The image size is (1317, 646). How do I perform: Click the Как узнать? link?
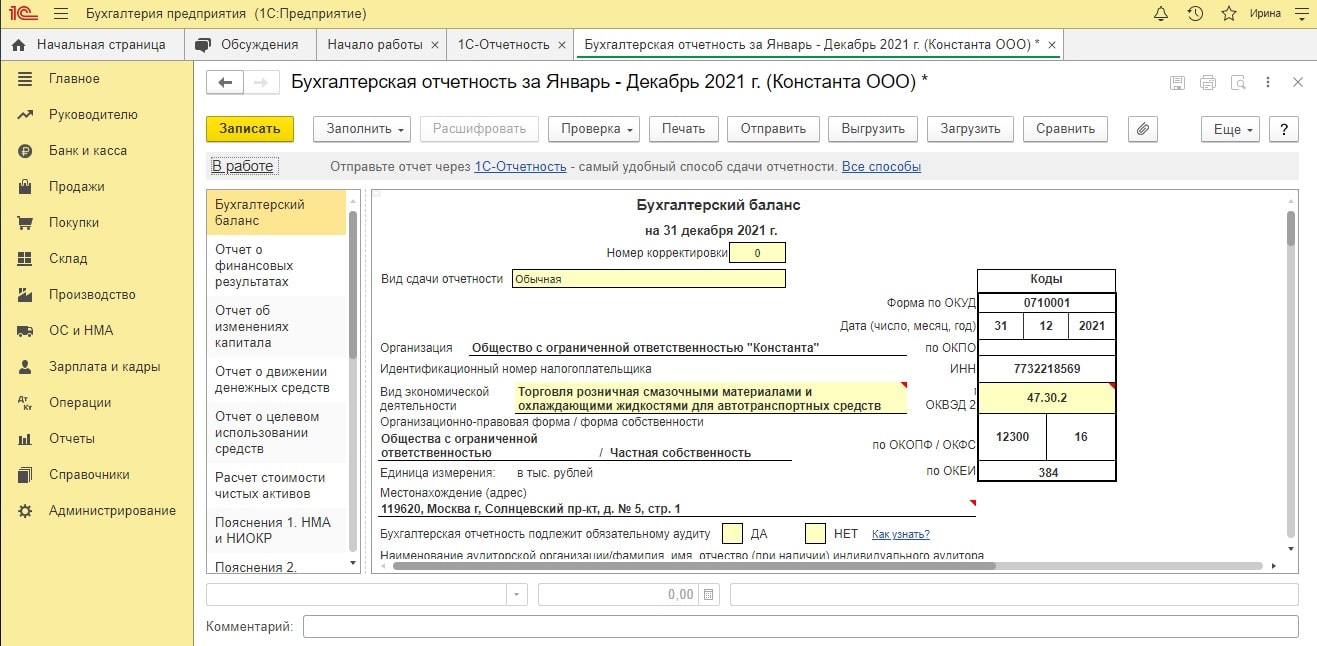[901, 534]
